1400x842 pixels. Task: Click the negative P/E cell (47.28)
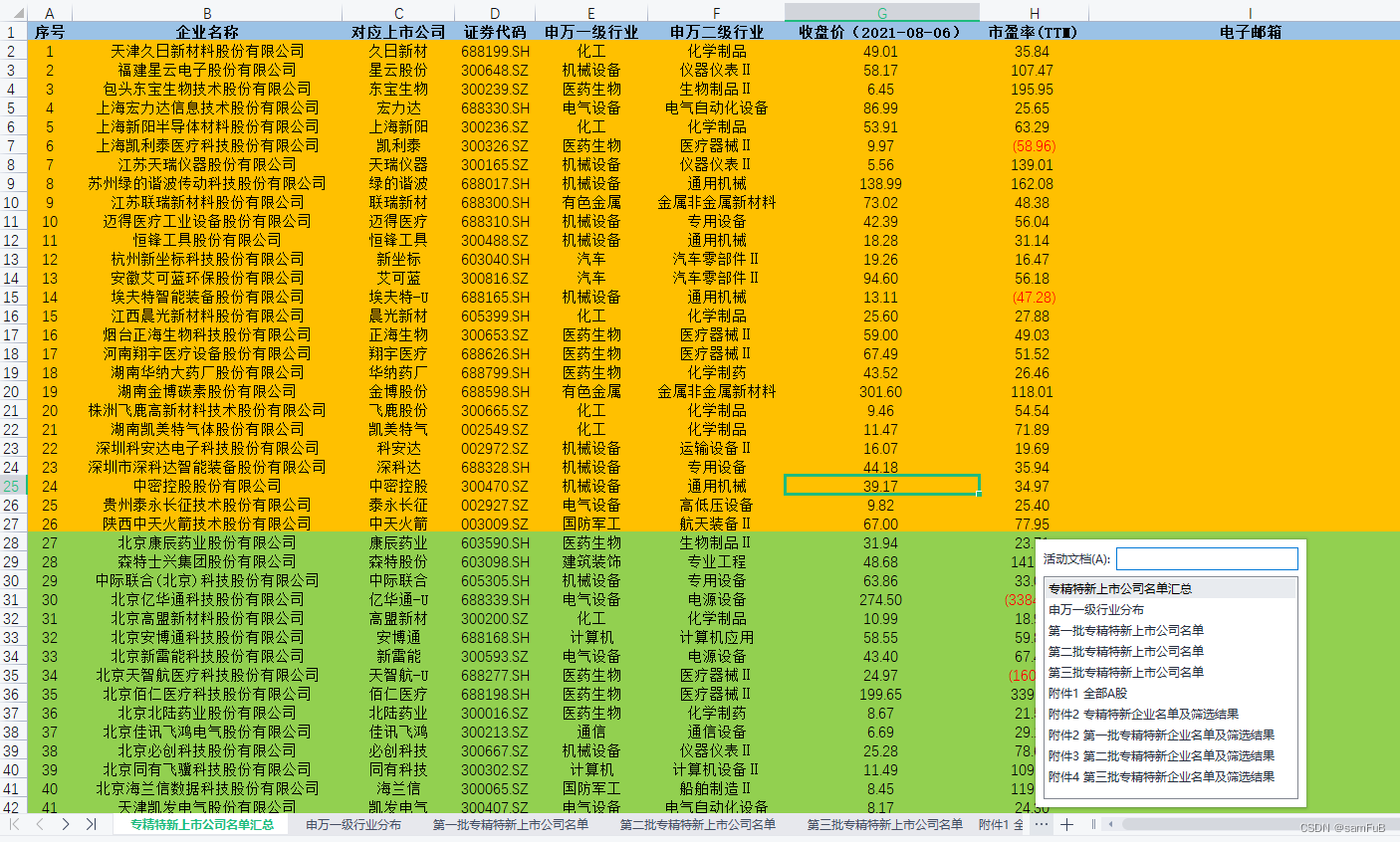(x=1034, y=297)
